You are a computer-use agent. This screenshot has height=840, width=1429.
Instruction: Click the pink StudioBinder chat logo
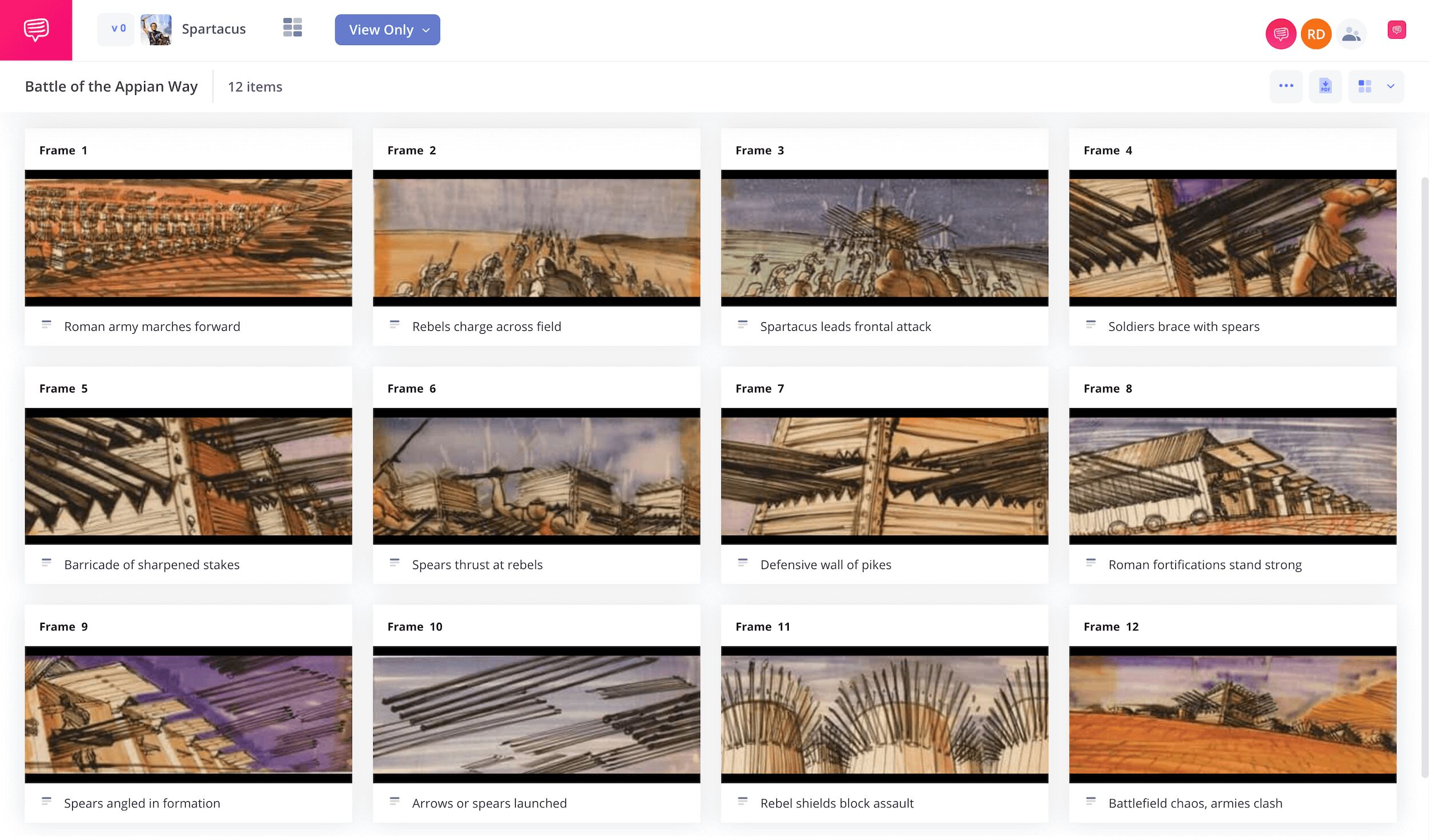coord(36,30)
